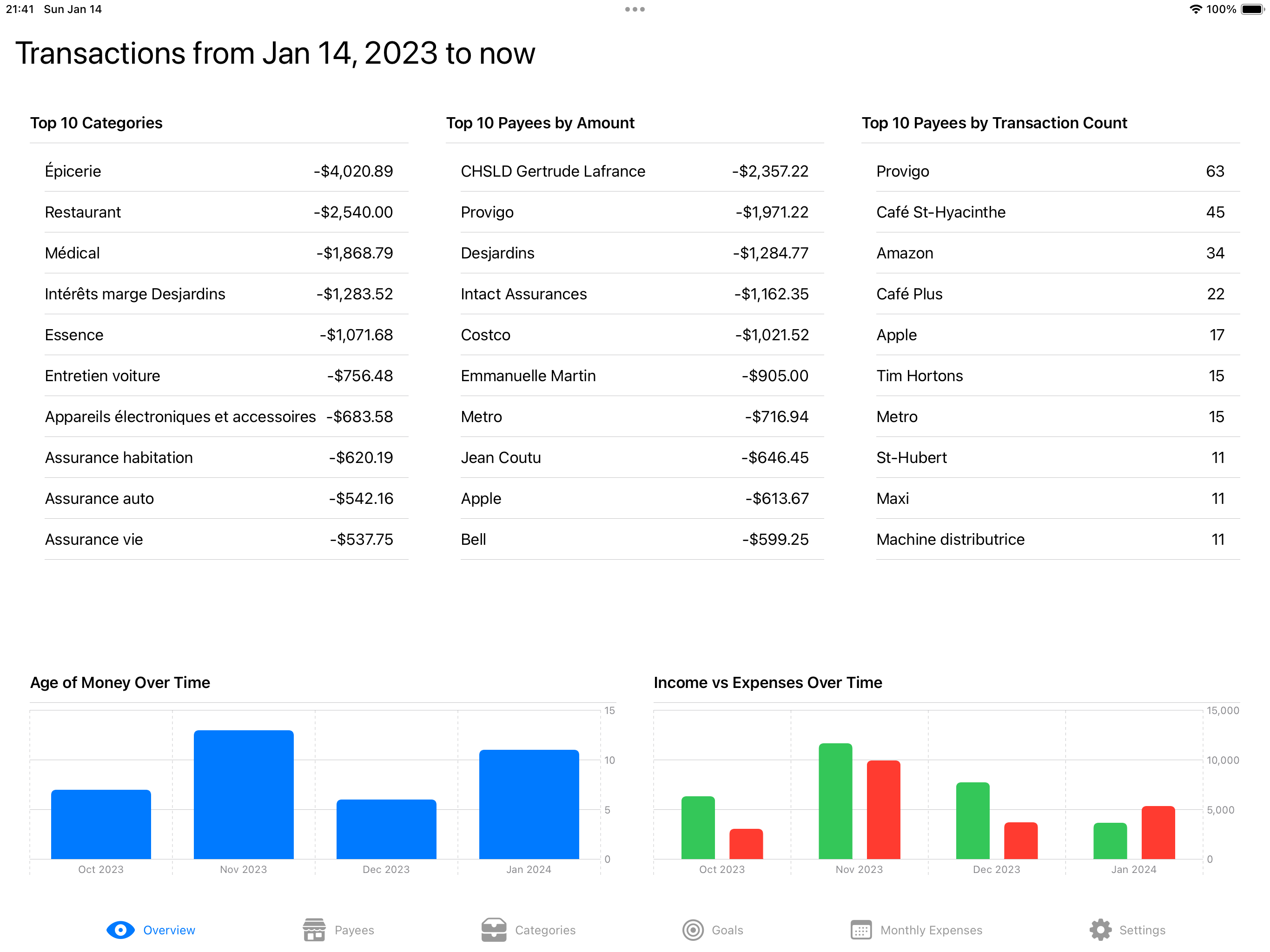Tap the three-dot multitasking indicator

635,9
